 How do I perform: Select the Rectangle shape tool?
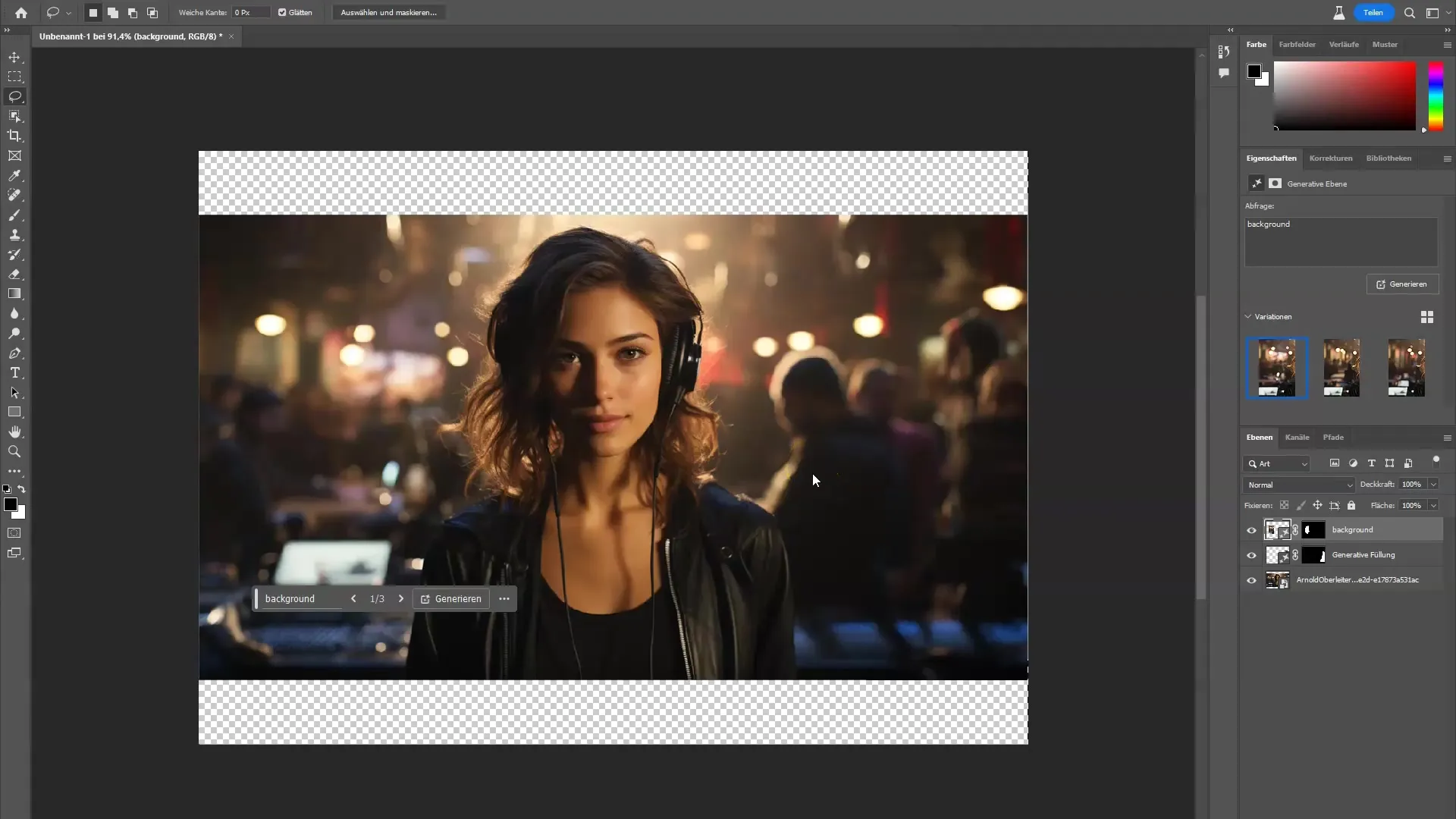(x=14, y=412)
